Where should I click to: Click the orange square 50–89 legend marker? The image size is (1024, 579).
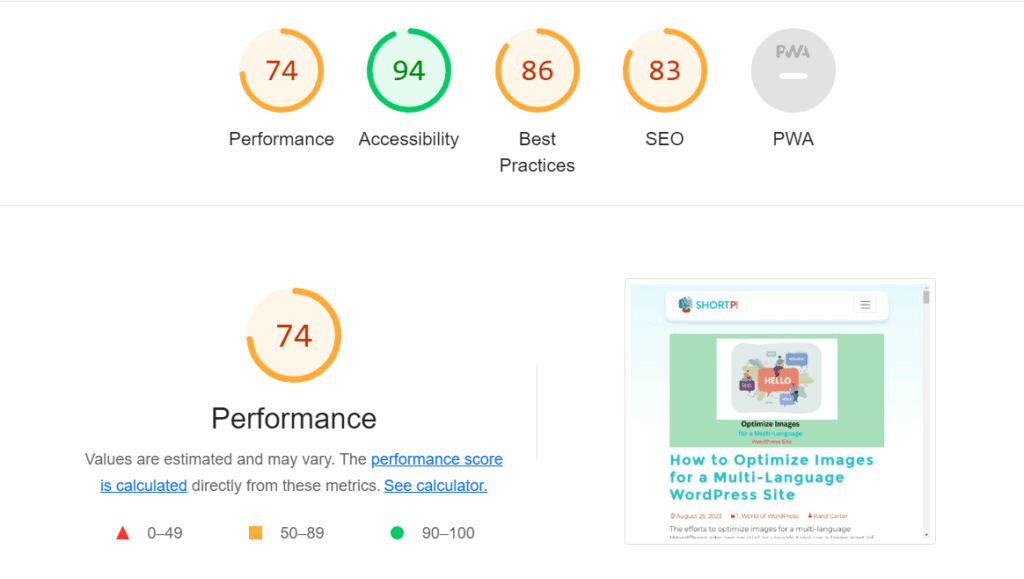(256, 533)
